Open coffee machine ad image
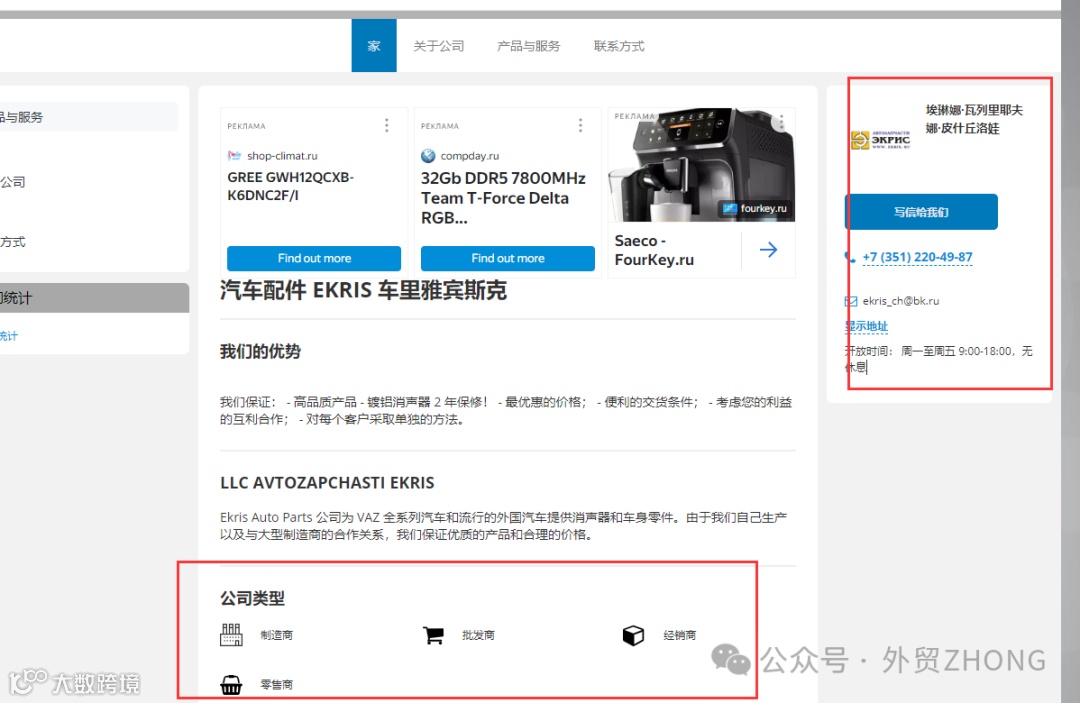1080x703 pixels. point(701,165)
